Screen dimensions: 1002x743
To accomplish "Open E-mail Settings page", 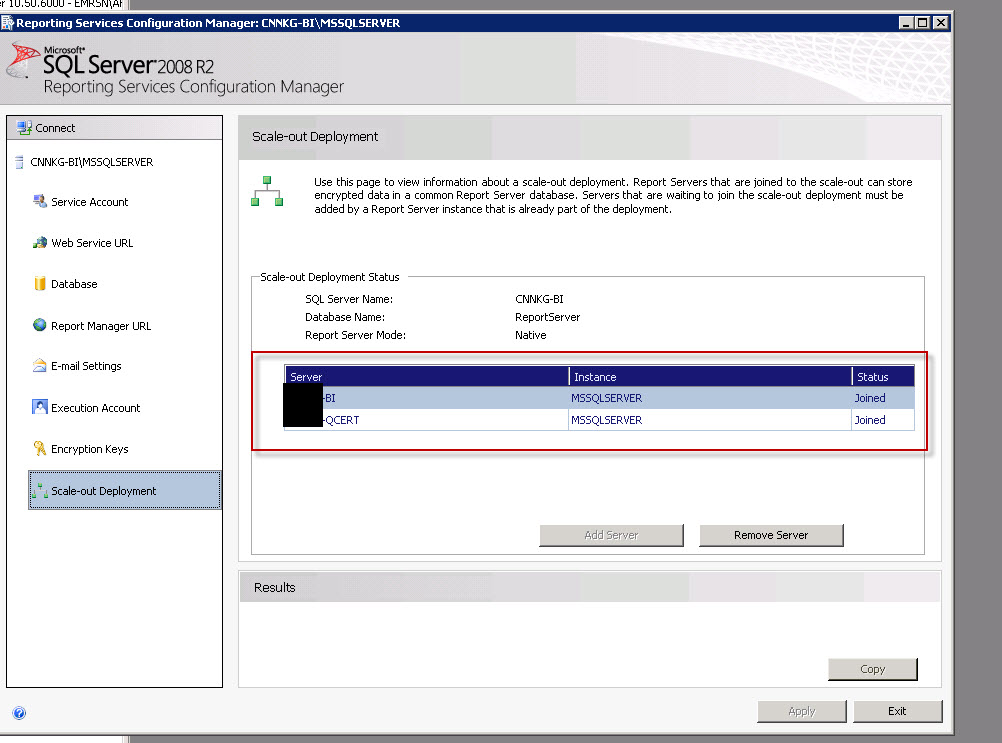I will pyautogui.click(x=86, y=366).
